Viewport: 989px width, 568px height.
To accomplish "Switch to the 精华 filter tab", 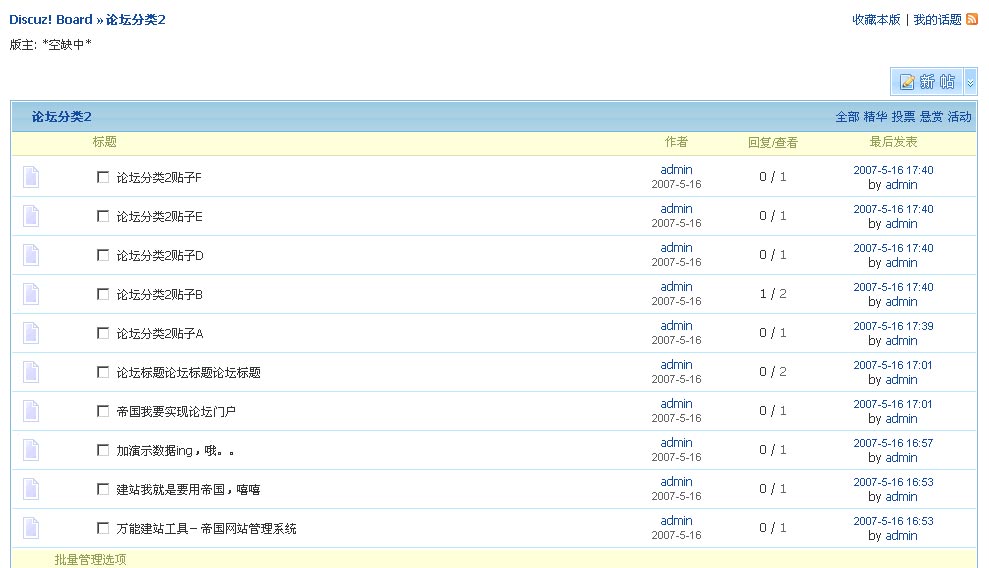I will tap(875, 117).
